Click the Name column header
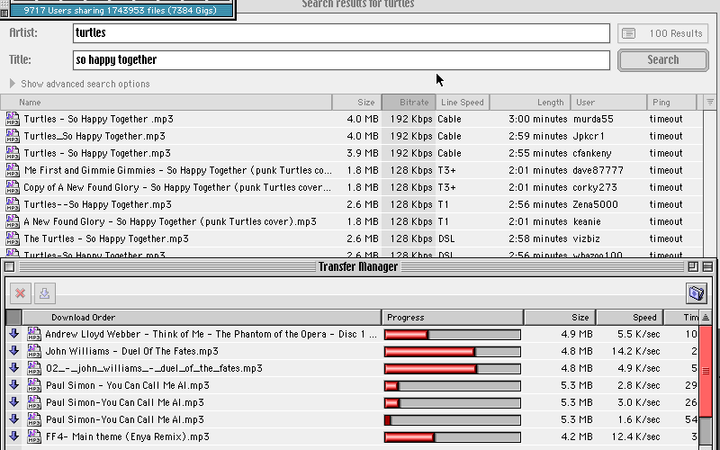720x450 pixels. tap(180, 102)
